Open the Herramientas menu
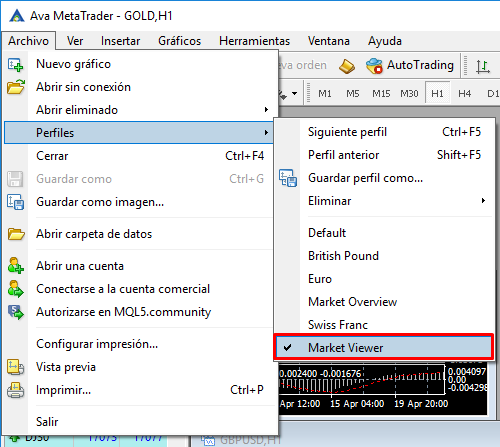Image resolution: width=500 pixels, height=447 pixels. [x=254, y=41]
